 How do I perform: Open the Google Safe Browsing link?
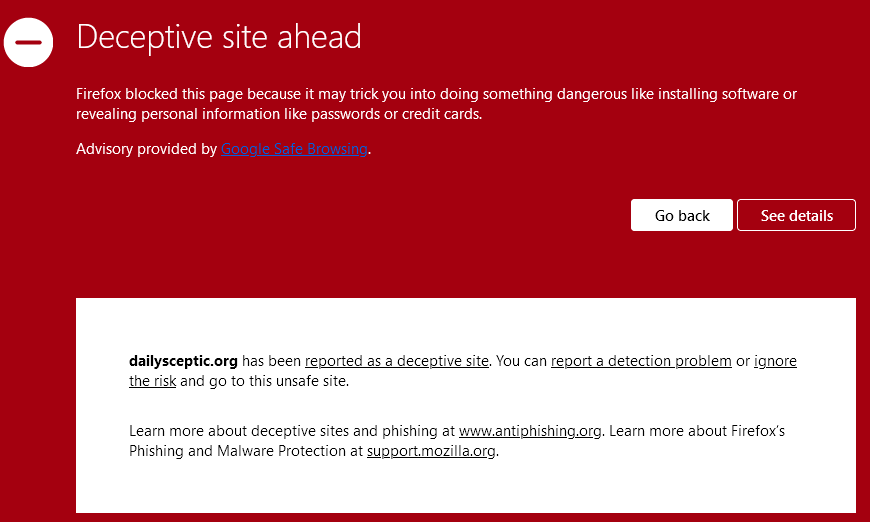coord(294,149)
